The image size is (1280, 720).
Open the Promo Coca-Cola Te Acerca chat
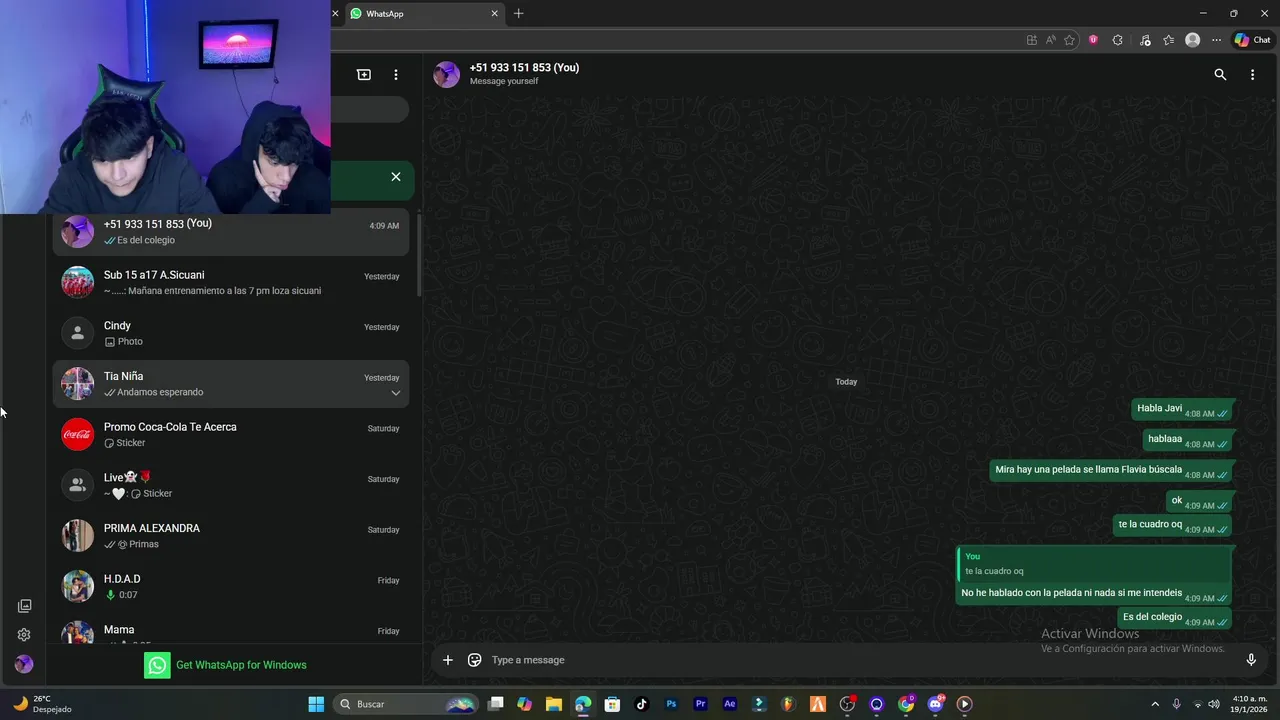pyautogui.click(x=231, y=434)
